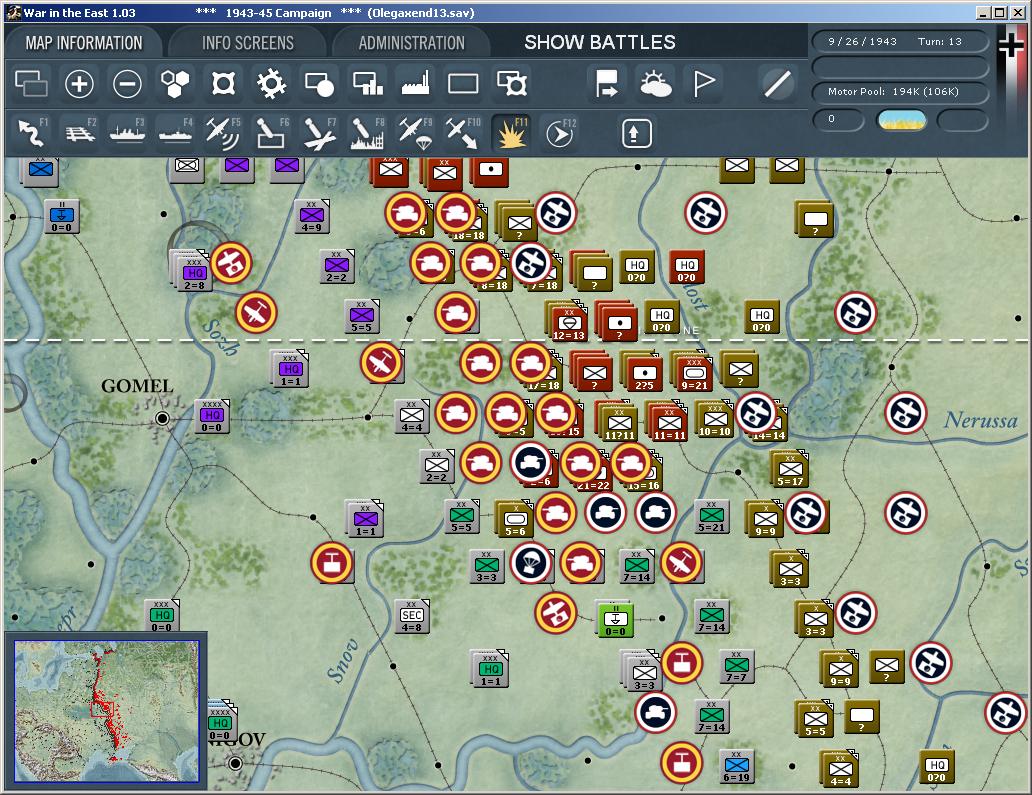Open preferences with the gear icon
The image size is (1032, 795).
tap(271, 84)
